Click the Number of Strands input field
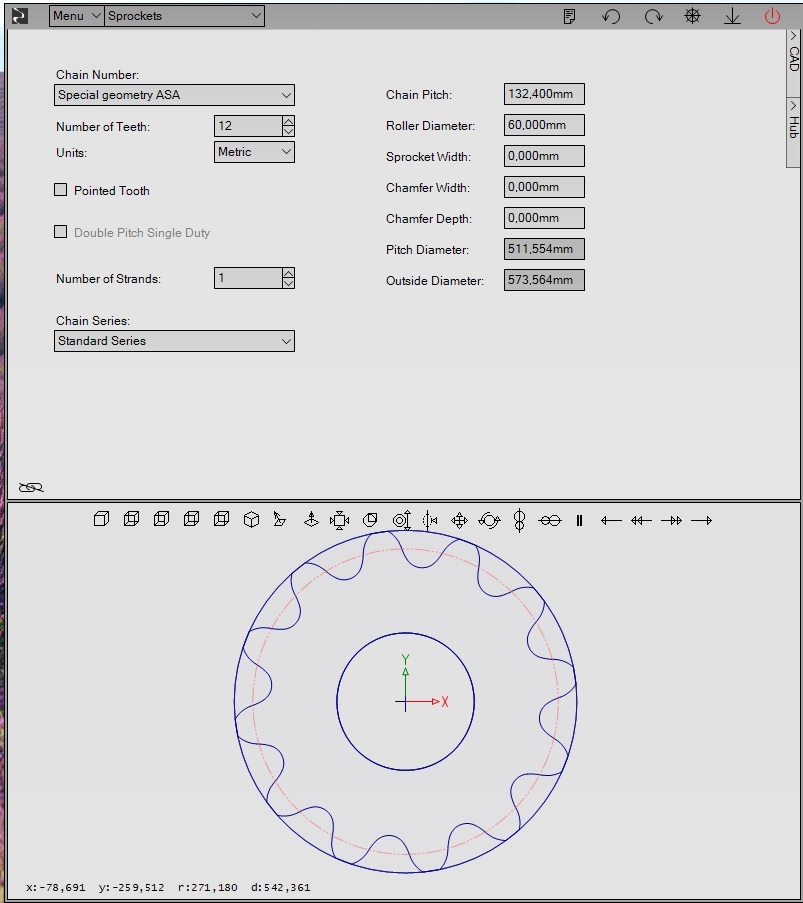 pos(248,278)
